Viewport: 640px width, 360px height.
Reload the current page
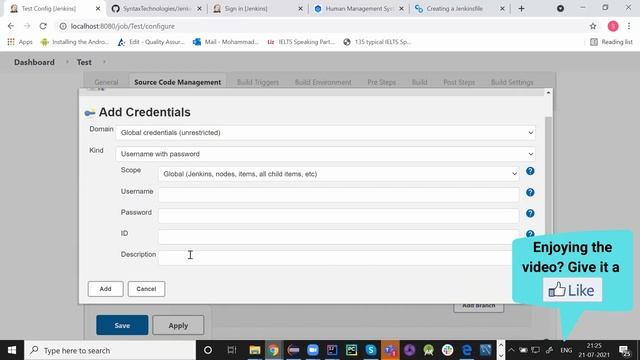point(43,26)
